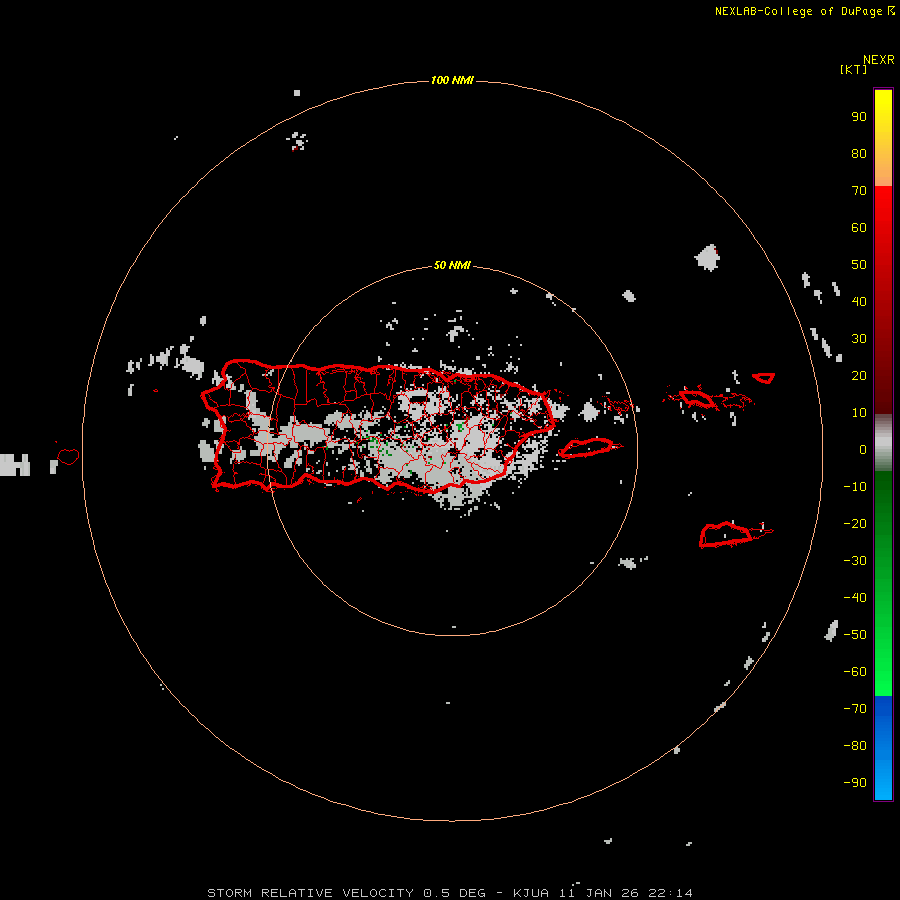The height and width of the screenshot is (900, 900).
Task: Click the -70 value on the velocity scale
Action: point(855,709)
